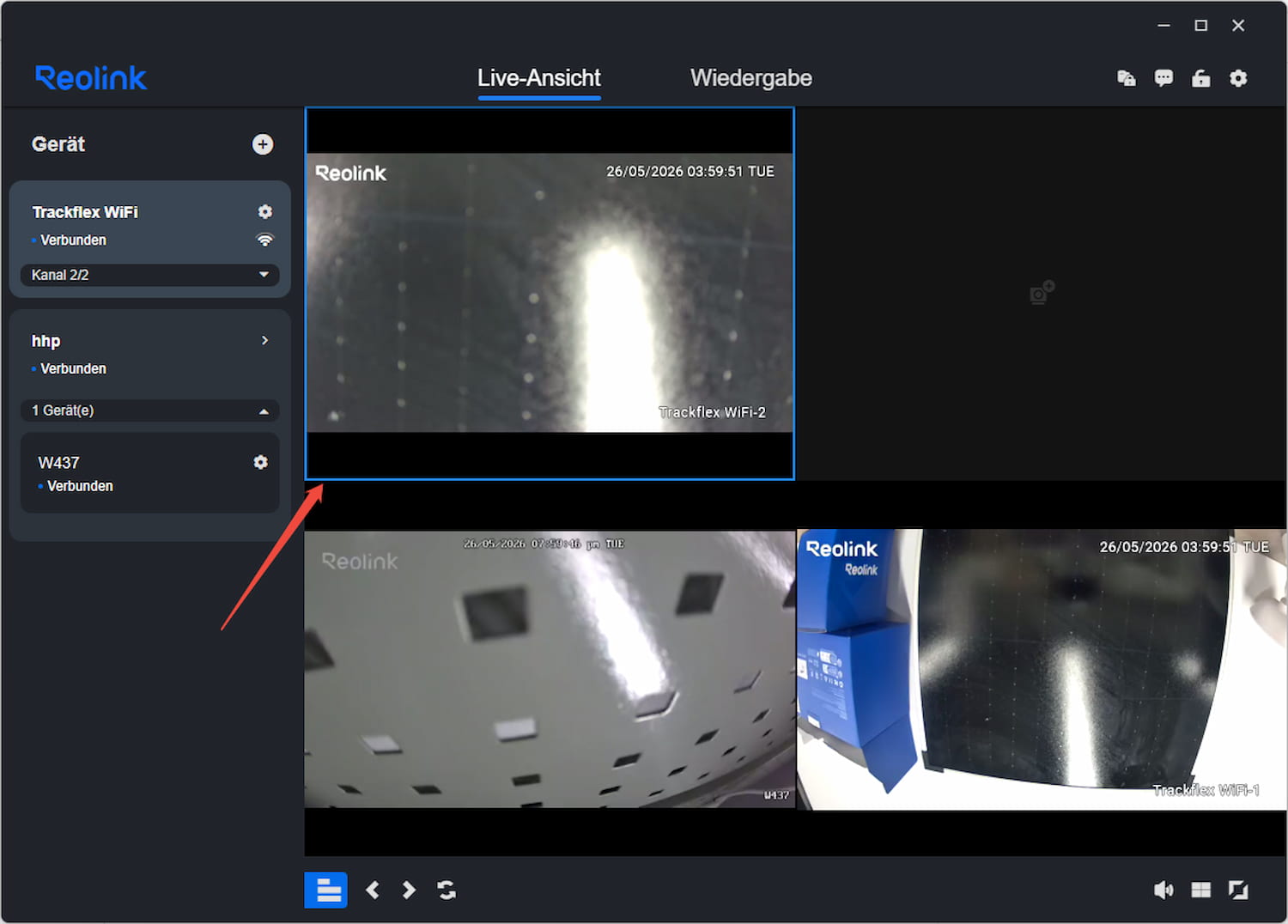The width and height of the screenshot is (1288, 924).
Task: Mute the speaker volume icon
Action: click(1163, 890)
